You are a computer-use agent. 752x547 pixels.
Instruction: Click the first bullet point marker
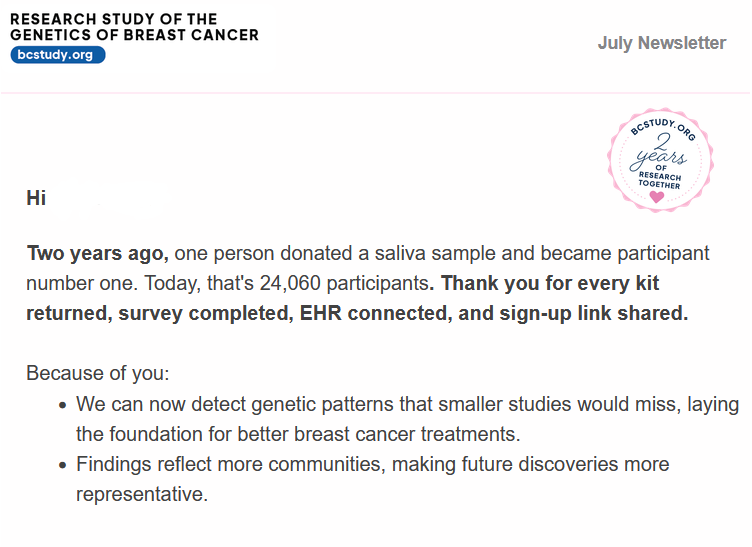(62, 406)
